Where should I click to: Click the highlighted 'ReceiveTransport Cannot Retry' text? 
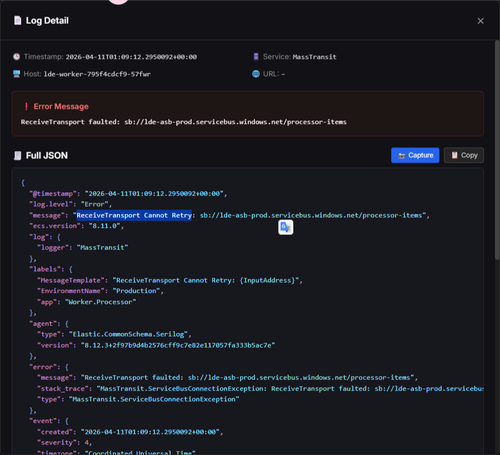pos(134,215)
